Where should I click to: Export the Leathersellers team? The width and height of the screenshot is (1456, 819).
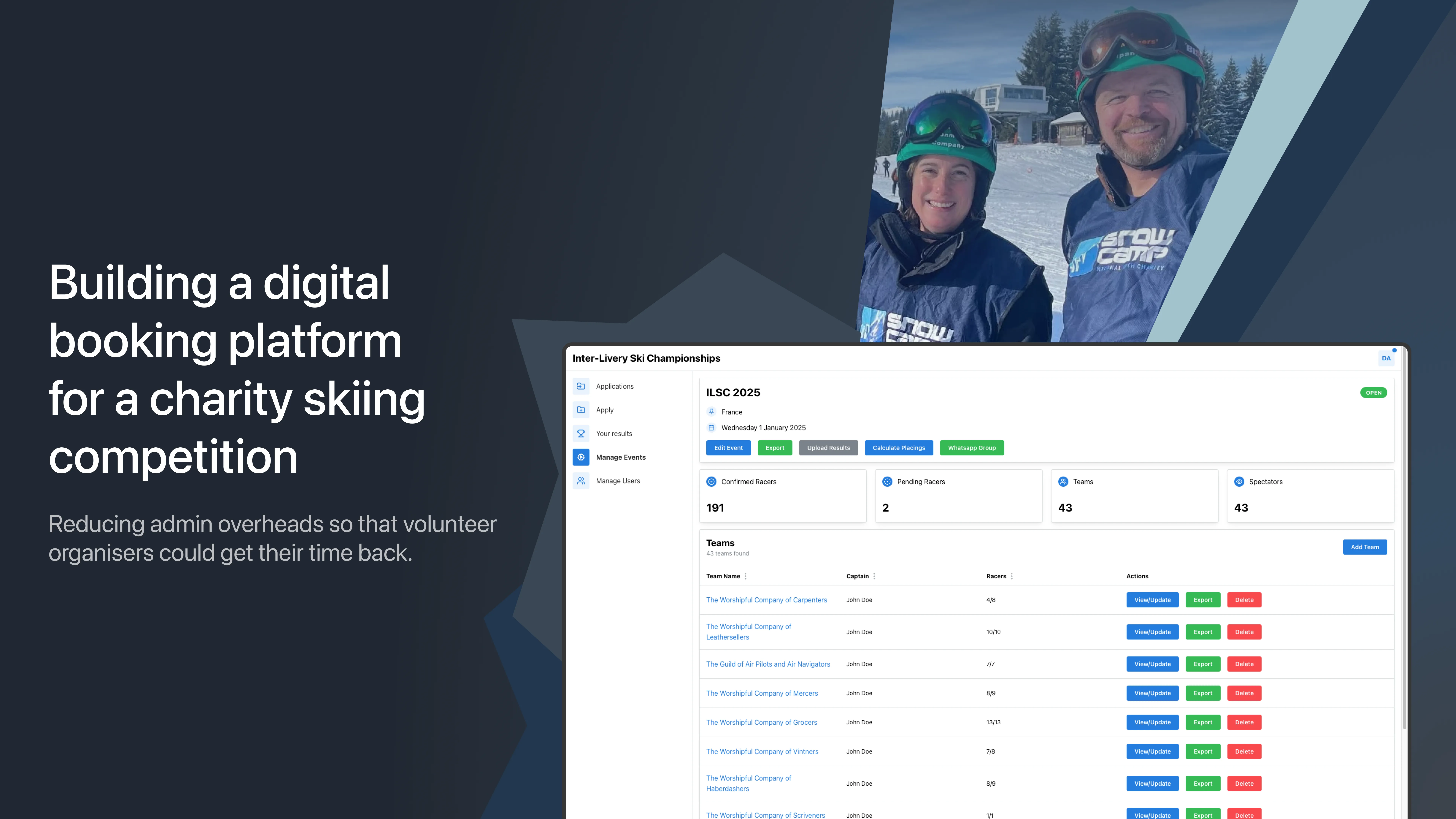point(1203,632)
